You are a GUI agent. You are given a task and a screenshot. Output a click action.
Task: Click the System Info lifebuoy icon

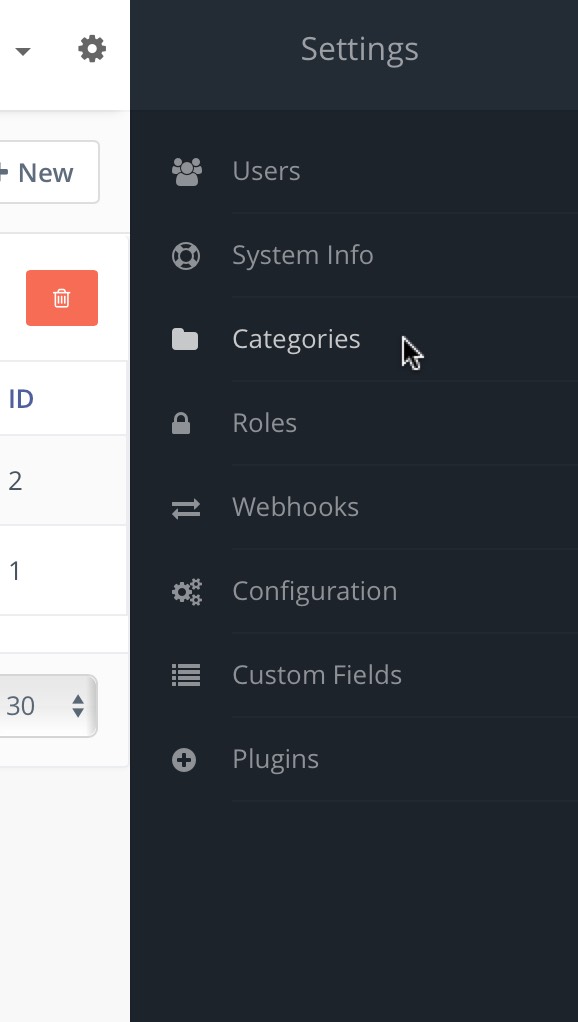(x=186, y=256)
